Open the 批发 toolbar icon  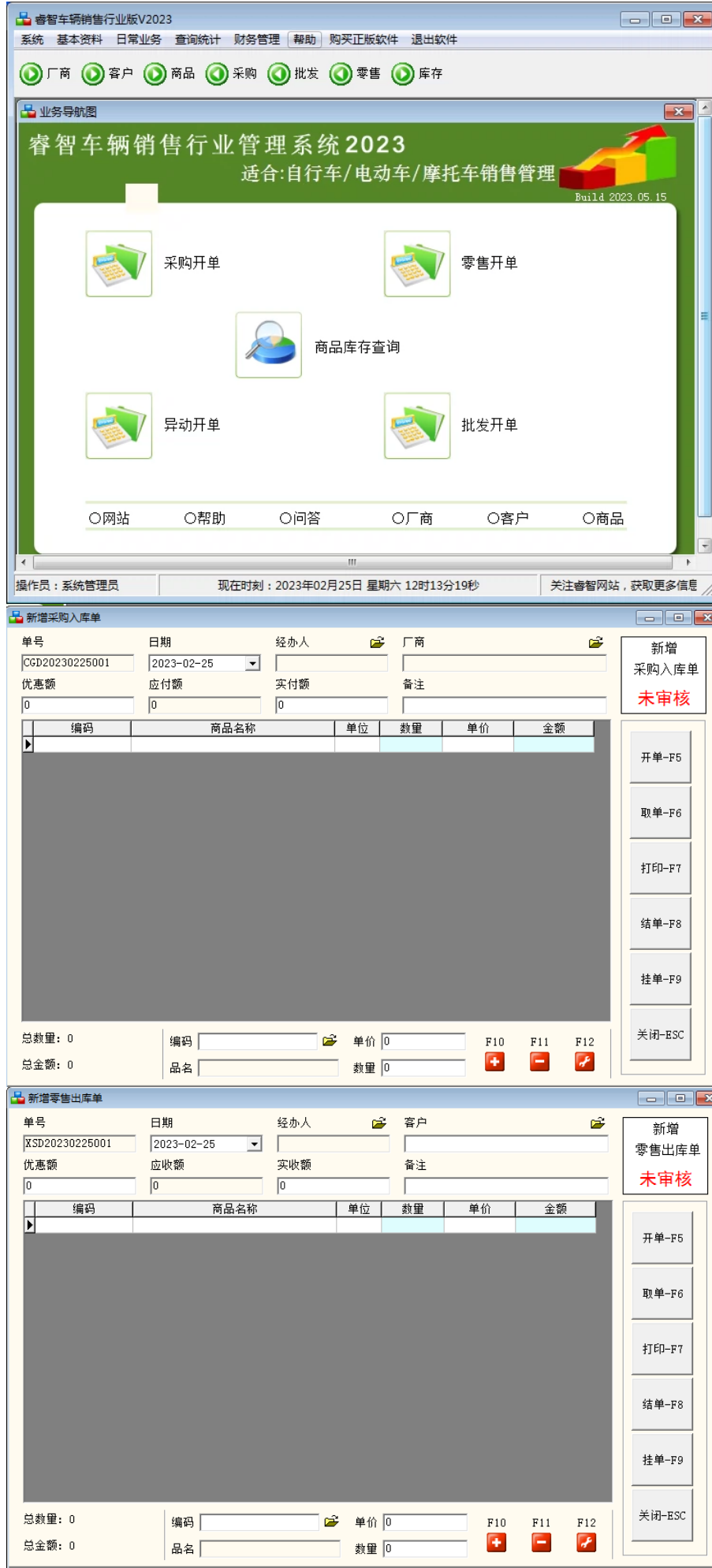[279, 74]
